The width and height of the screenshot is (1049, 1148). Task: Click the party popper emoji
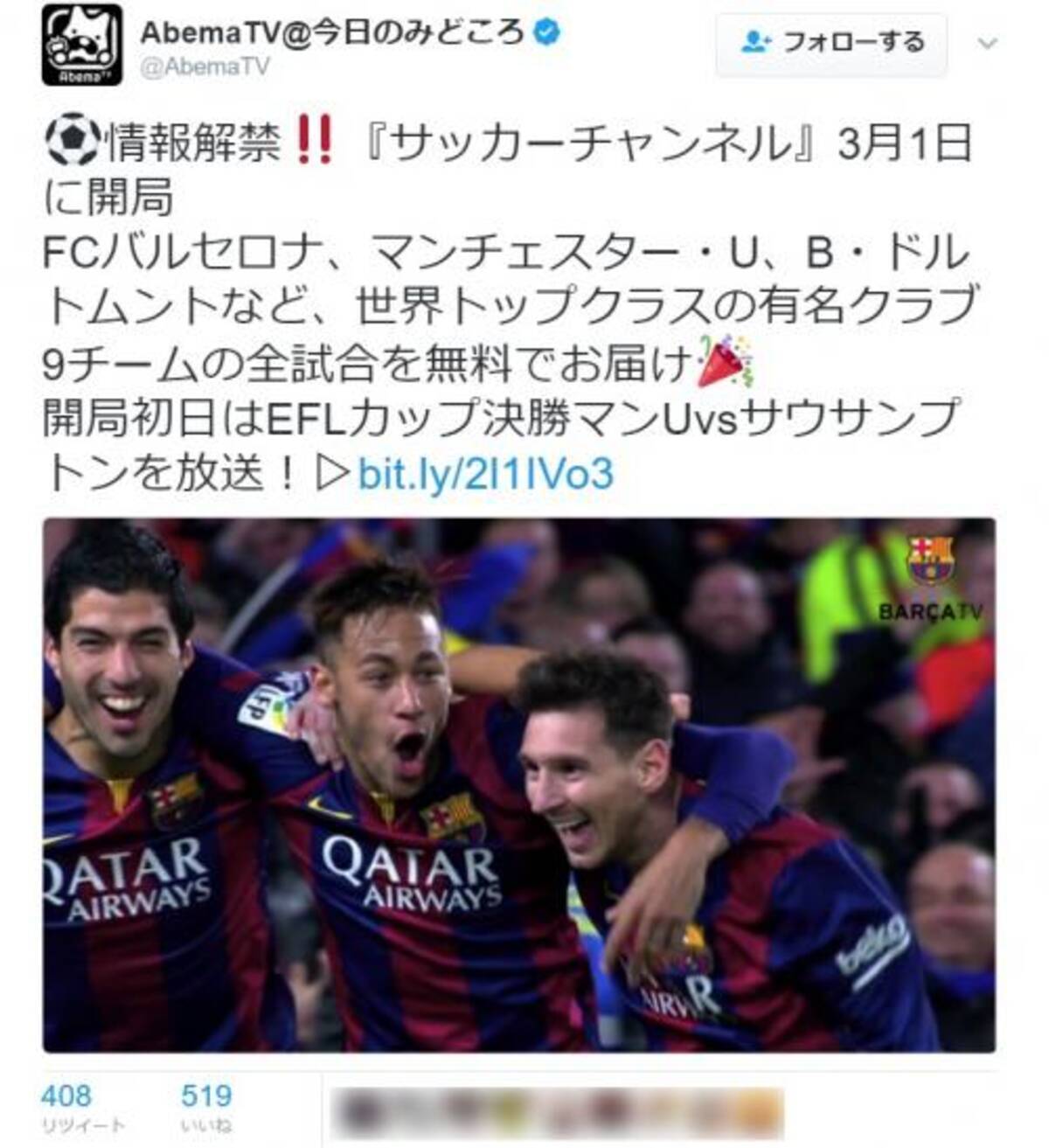724,361
